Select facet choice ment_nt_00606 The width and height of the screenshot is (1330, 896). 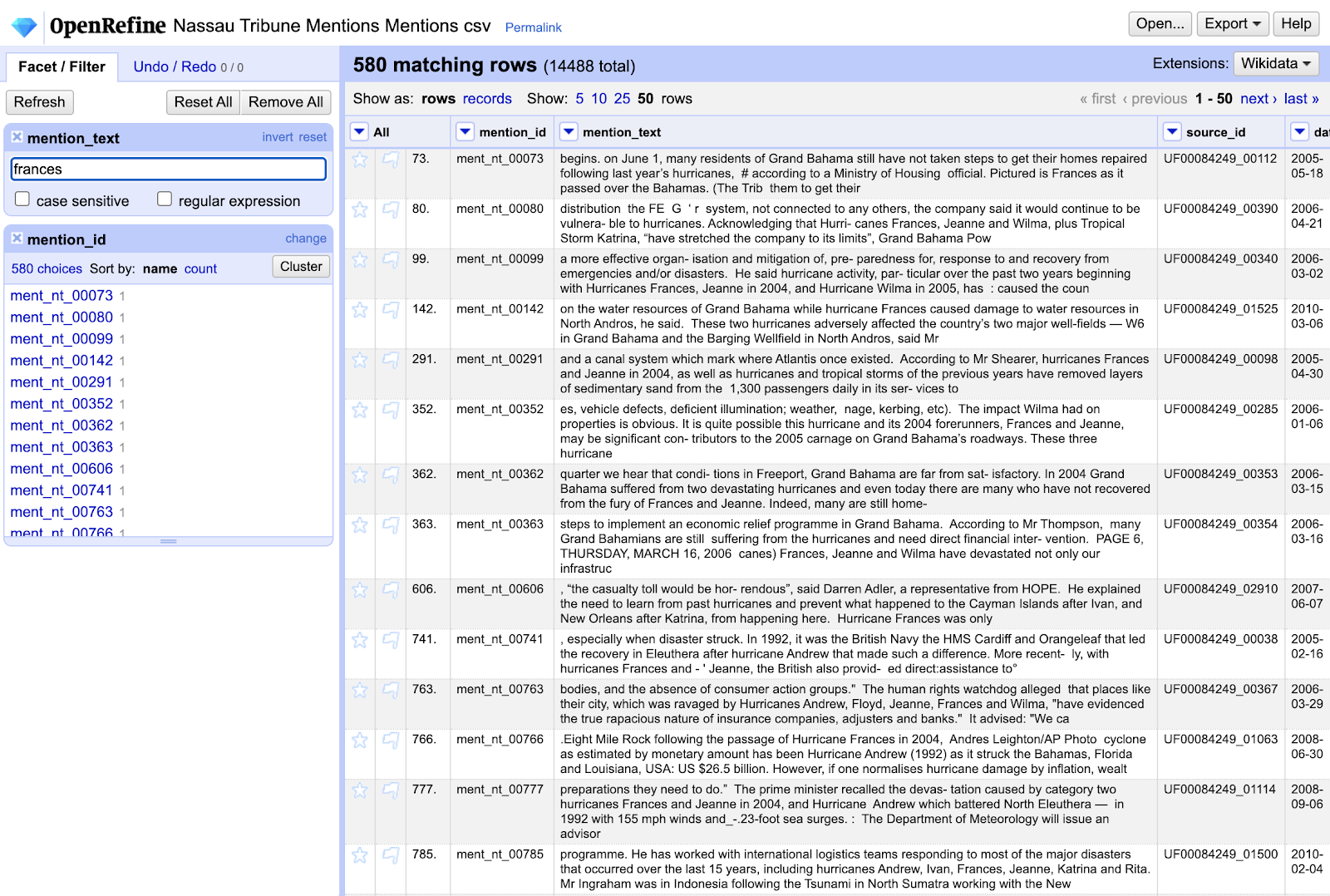[x=62, y=469]
